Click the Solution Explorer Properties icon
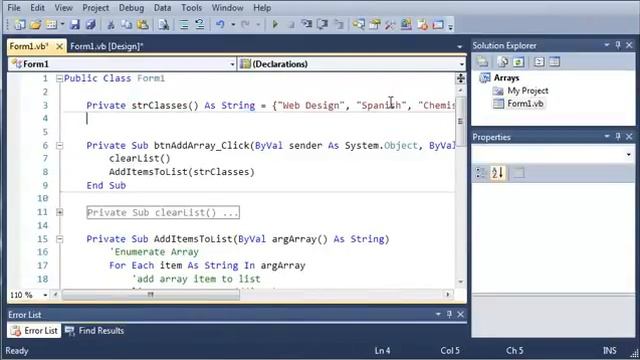The image size is (640, 360). coord(482,62)
